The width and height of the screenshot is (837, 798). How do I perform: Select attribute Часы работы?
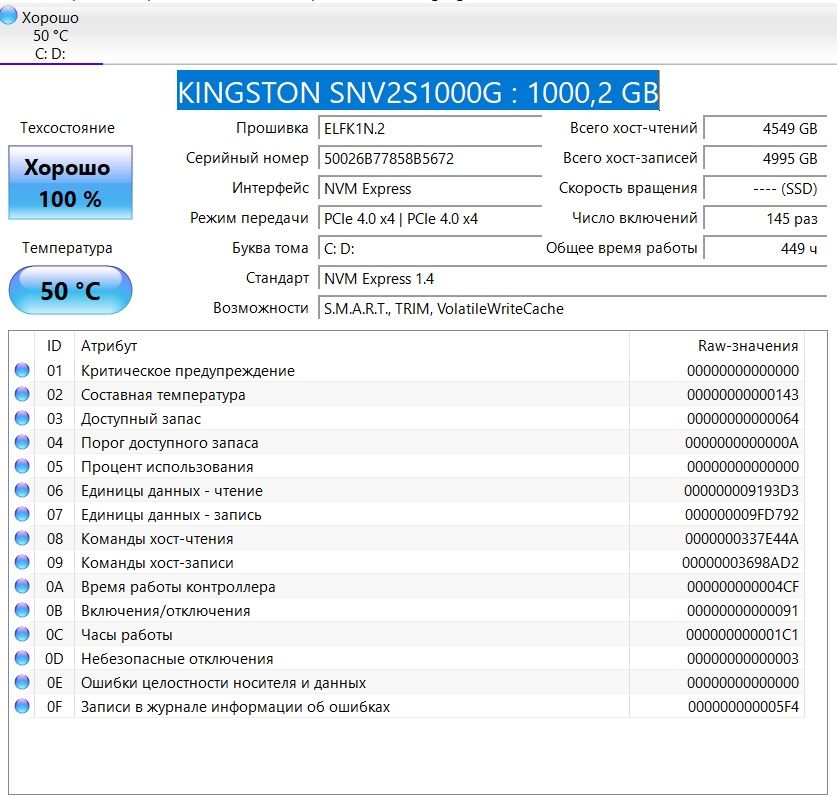coord(127,635)
